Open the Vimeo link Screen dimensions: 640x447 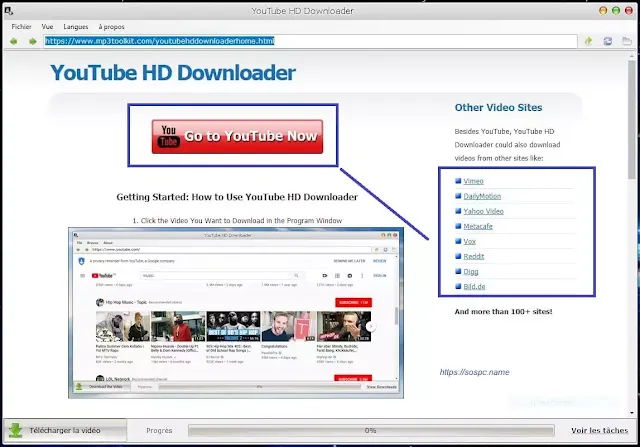(x=473, y=181)
